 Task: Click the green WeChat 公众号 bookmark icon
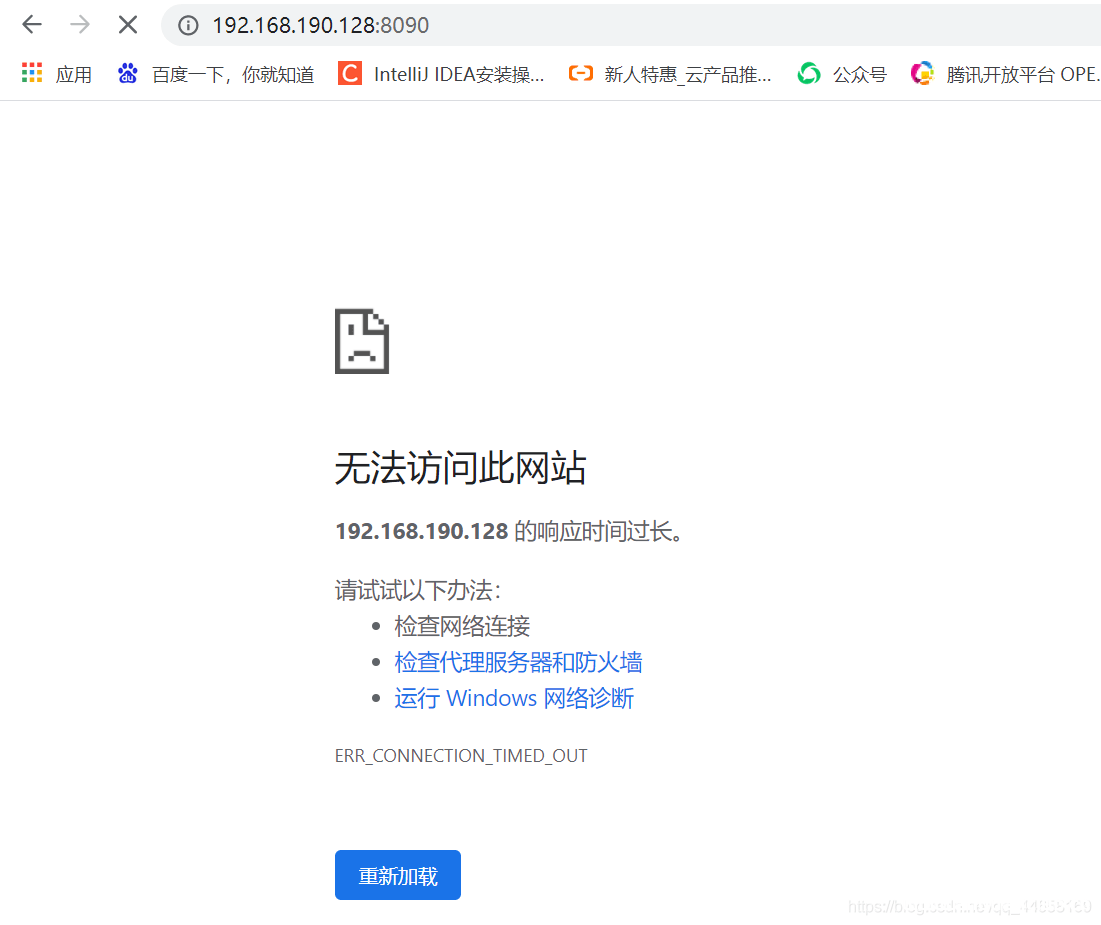(808, 73)
